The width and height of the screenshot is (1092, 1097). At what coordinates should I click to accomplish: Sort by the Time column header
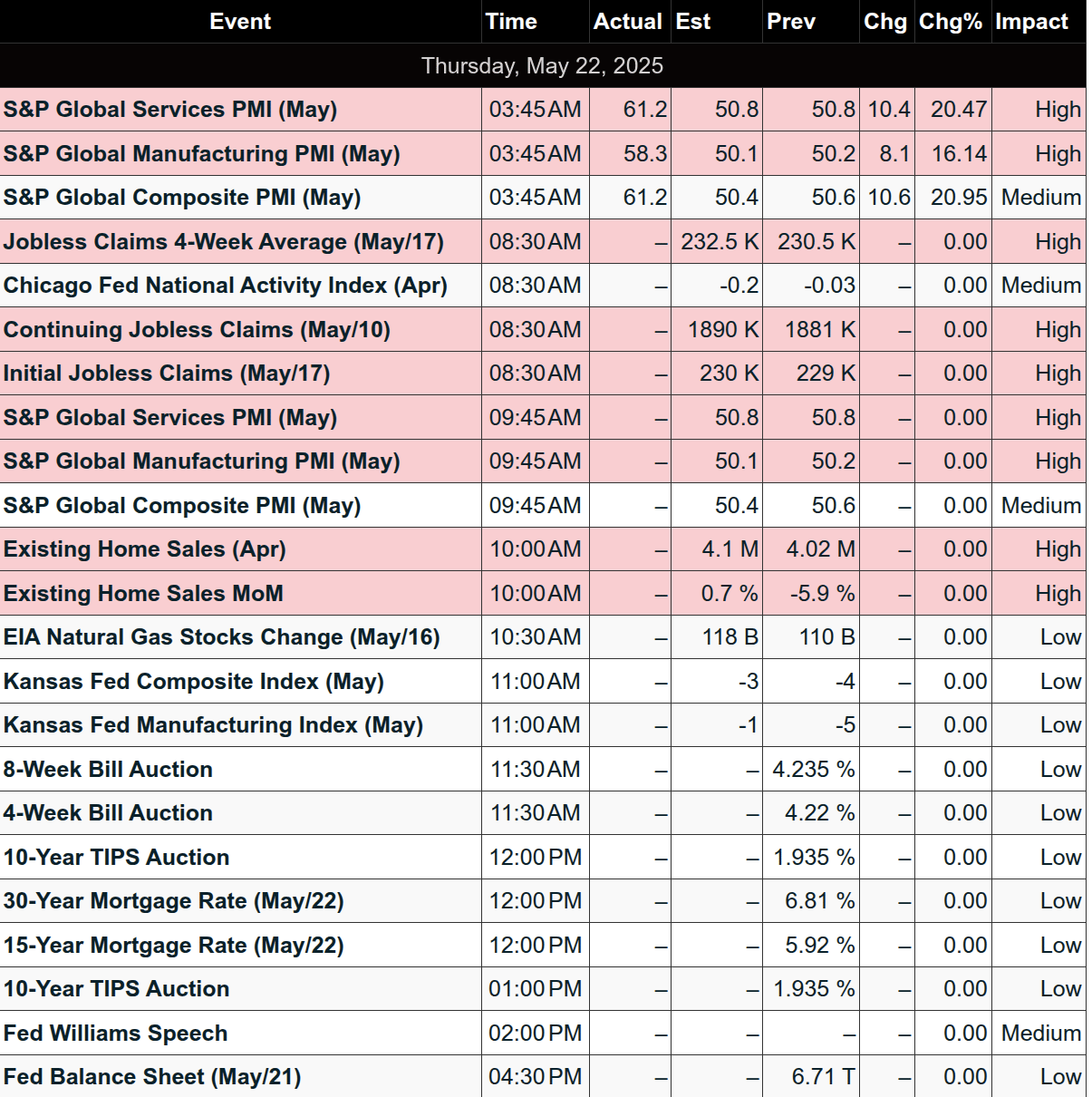click(x=511, y=22)
